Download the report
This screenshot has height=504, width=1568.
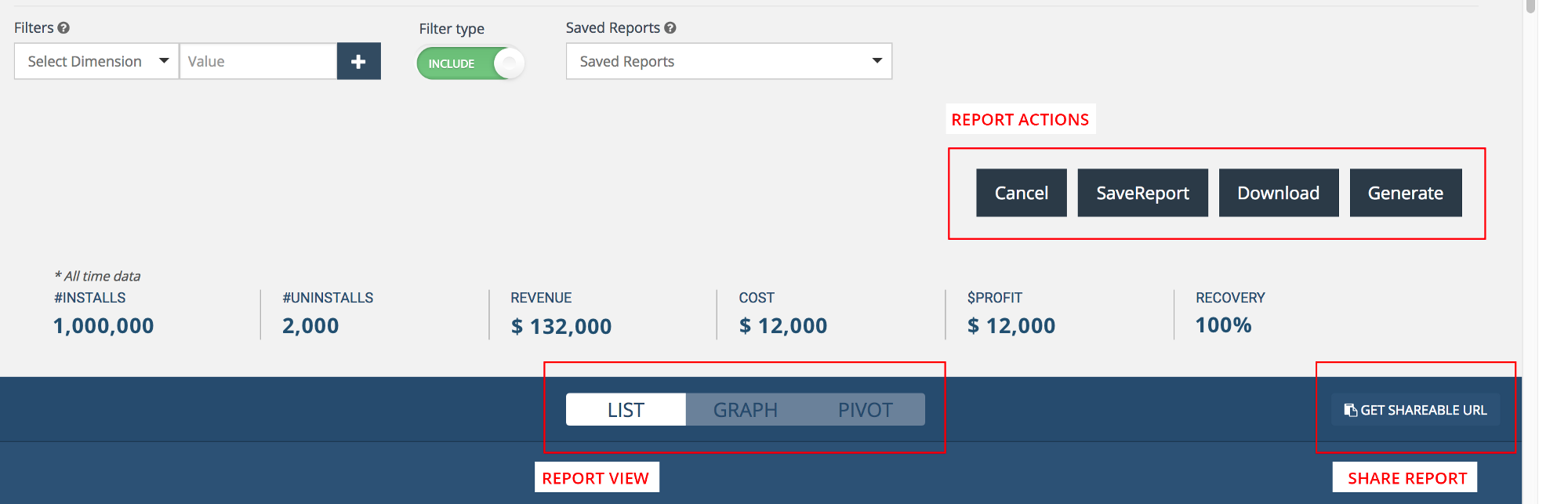(x=1278, y=193)
